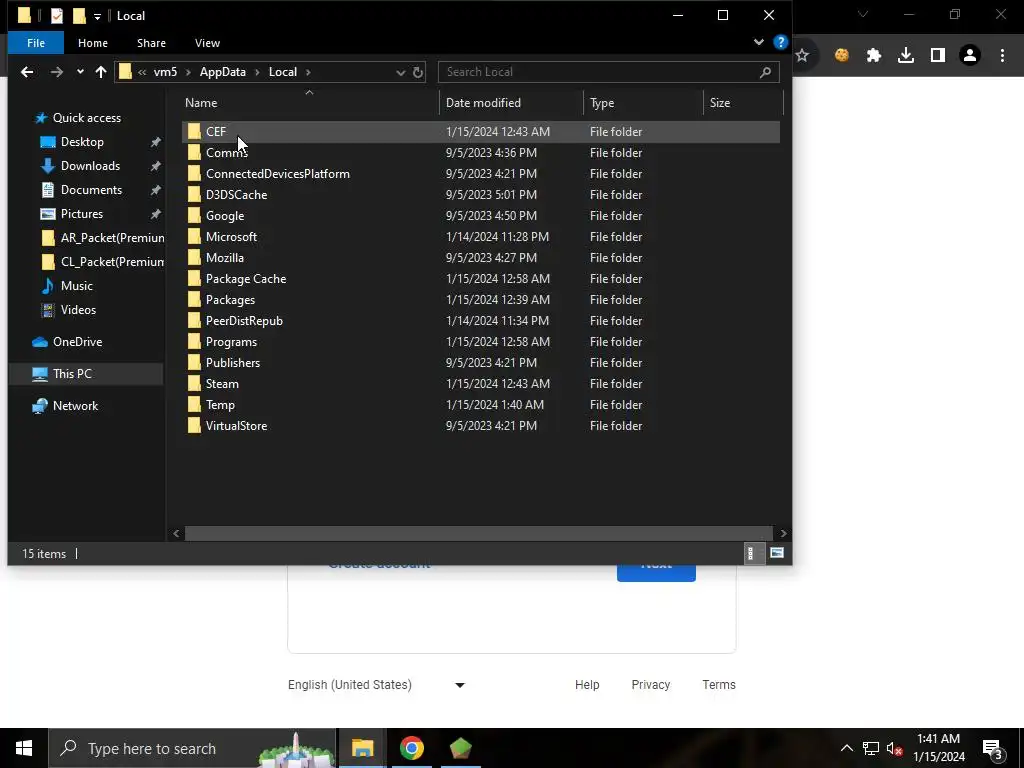Open Desktop in navigation pane
Screen dimensions: 1024x768
(82, 142)
